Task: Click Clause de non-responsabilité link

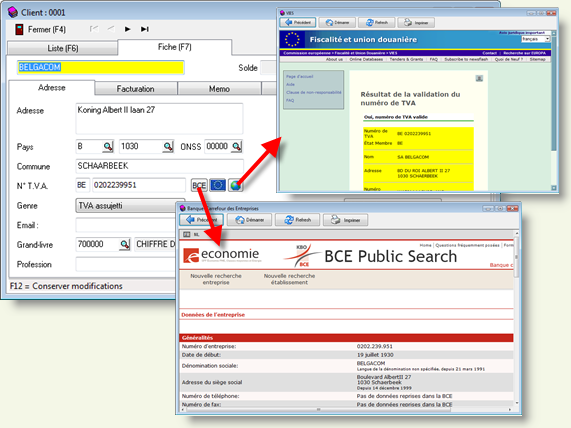Action: tap(314, 93)
